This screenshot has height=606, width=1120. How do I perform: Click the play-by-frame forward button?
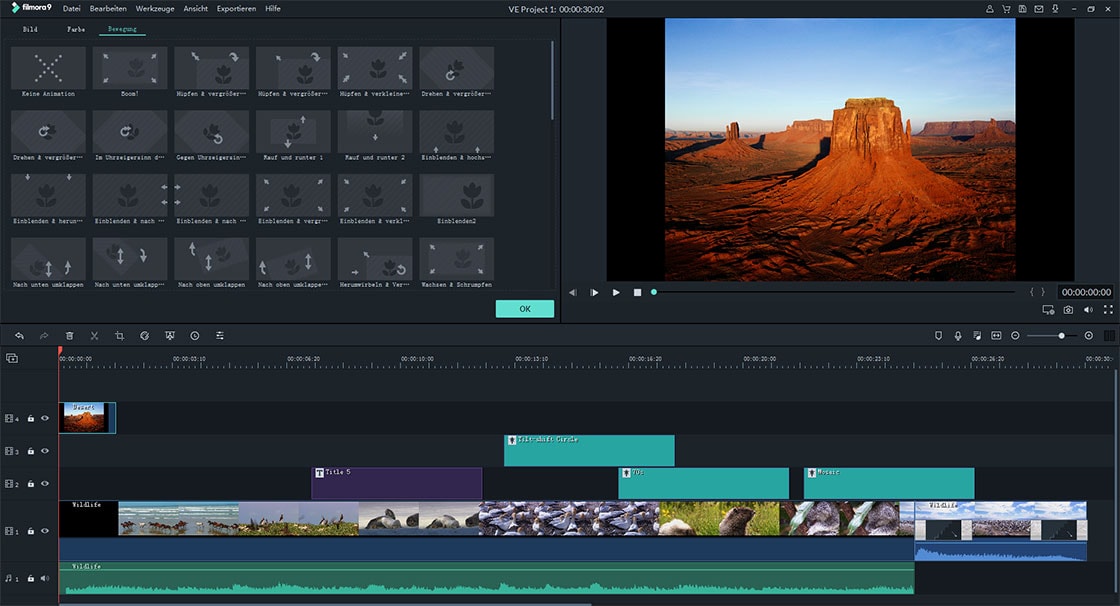594,292
